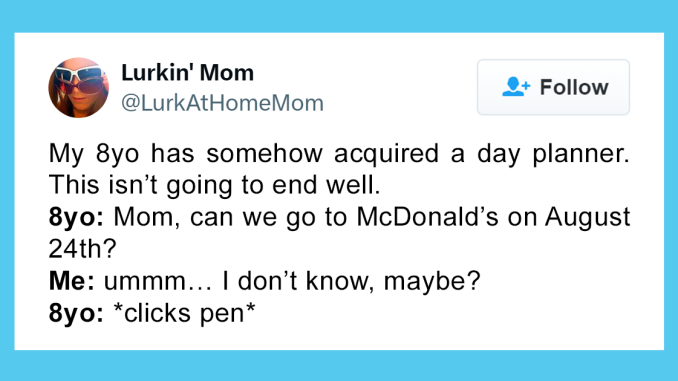678x381 pixels.
Task: Click "ummm… I don't know, maybe?" text
Action: [x=292, y=281]
